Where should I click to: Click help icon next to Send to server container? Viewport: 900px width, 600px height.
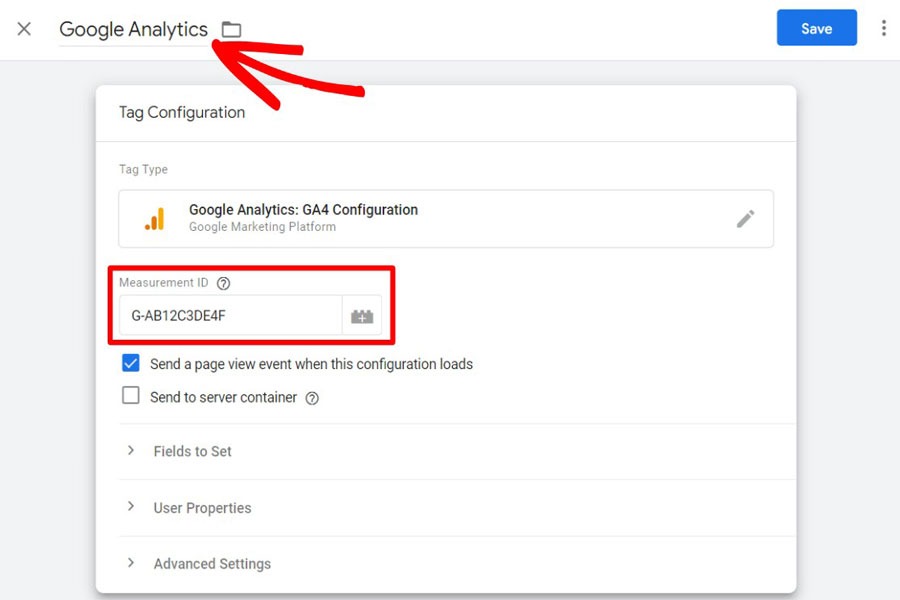click(312, 398)
